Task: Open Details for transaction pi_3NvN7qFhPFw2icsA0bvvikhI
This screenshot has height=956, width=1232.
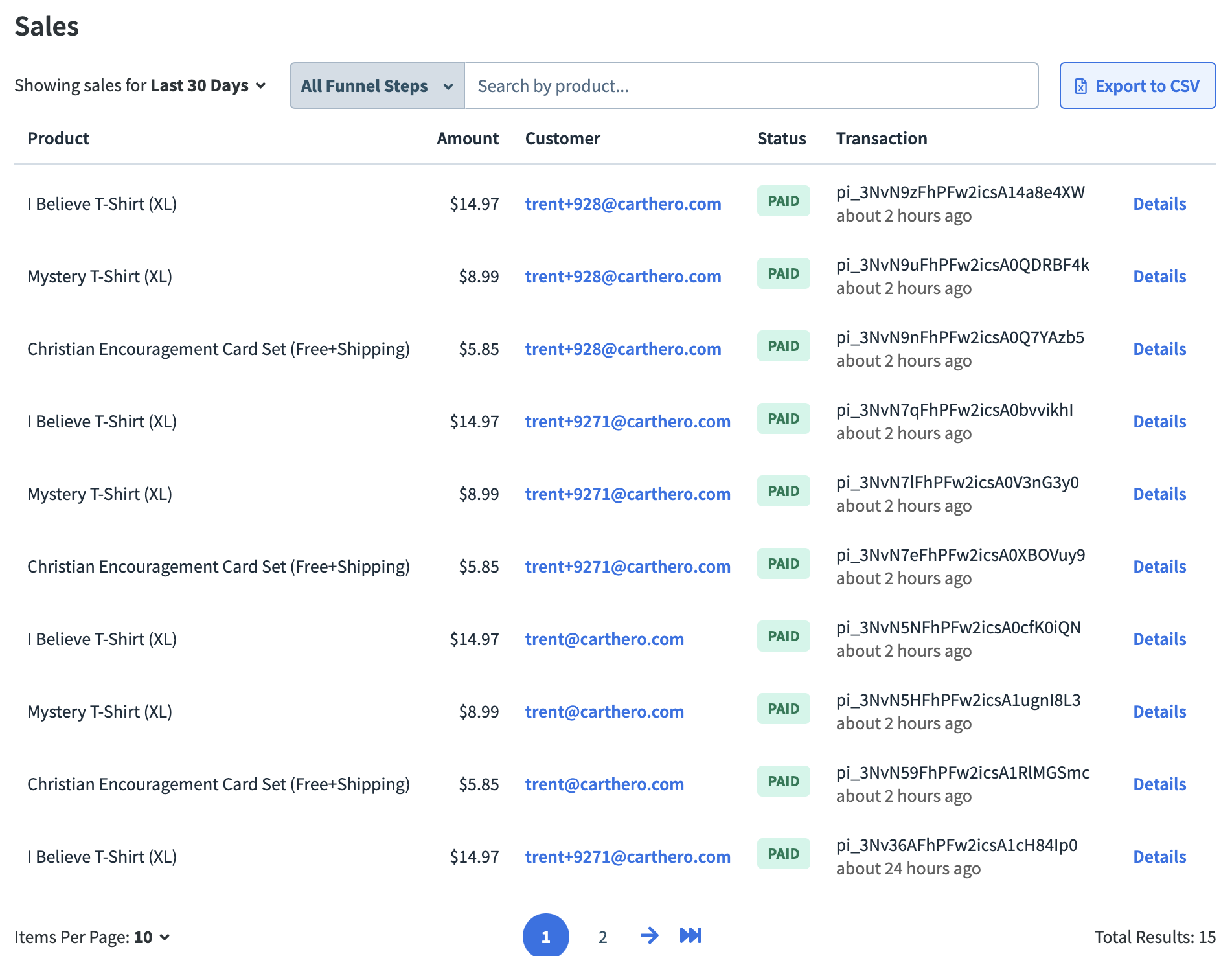Action: 1159,422
